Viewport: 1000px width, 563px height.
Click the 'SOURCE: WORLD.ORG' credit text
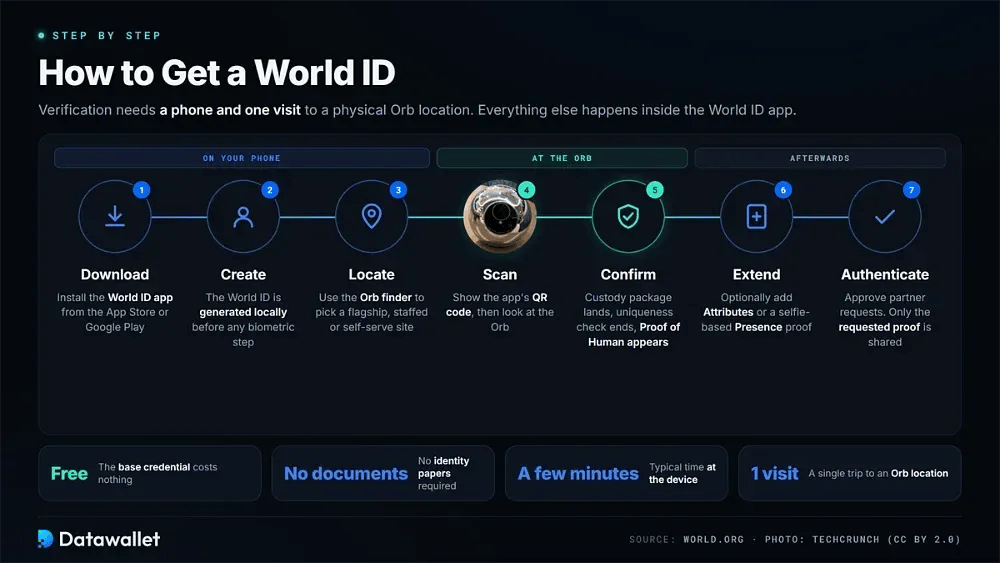686,539
